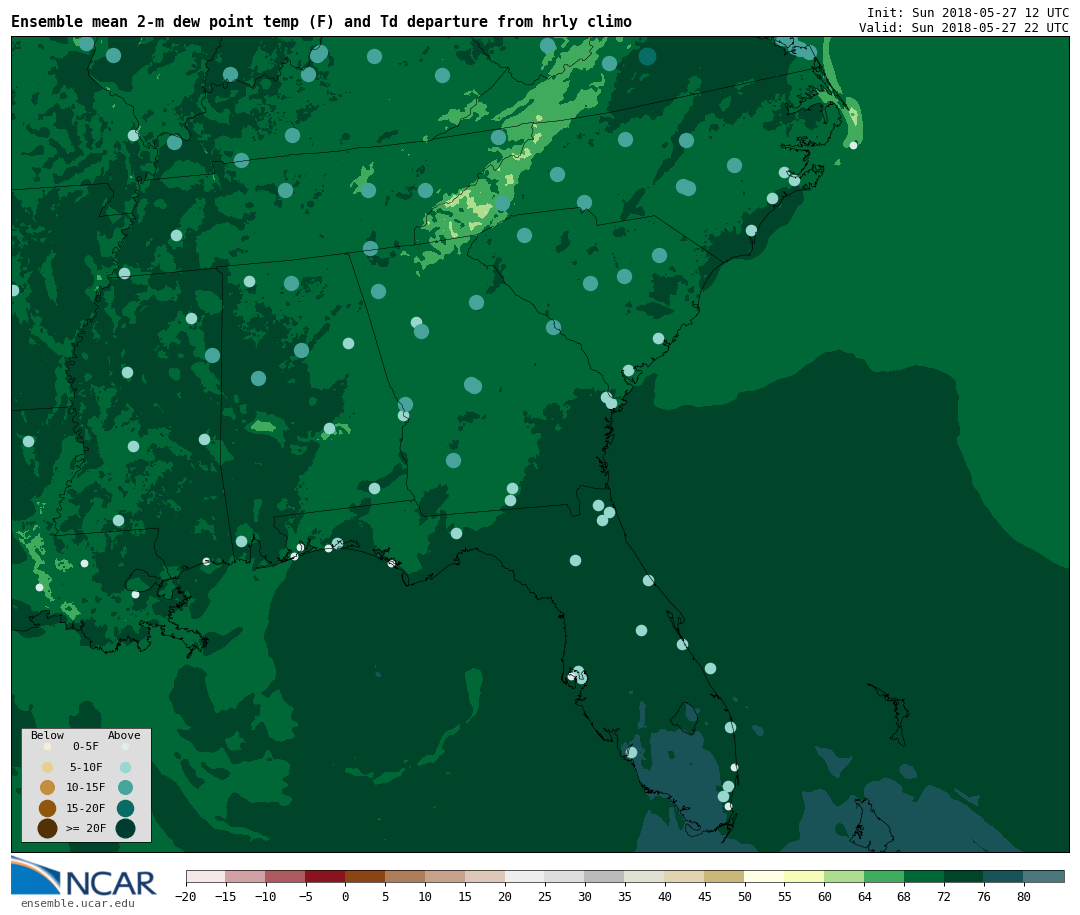Select the >= 20F legend label
Screen dimensions: 1080x915
tap(85, 828)
